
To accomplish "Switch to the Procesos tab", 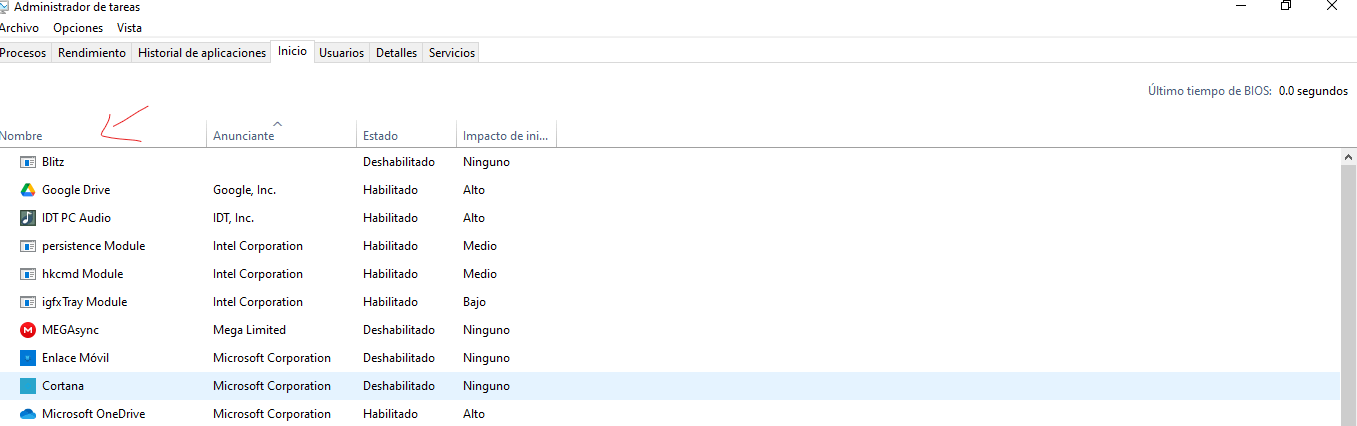I will point(24,53).
